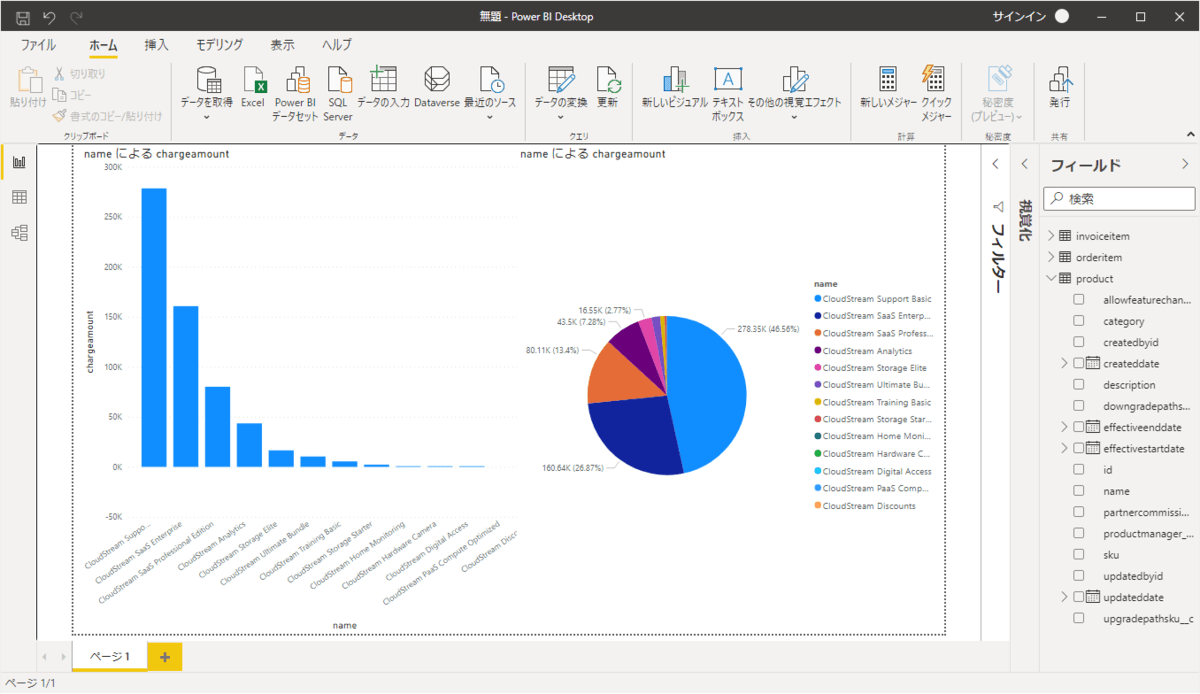Collapse the product table
The image size is (1200, 694).
1051,278
